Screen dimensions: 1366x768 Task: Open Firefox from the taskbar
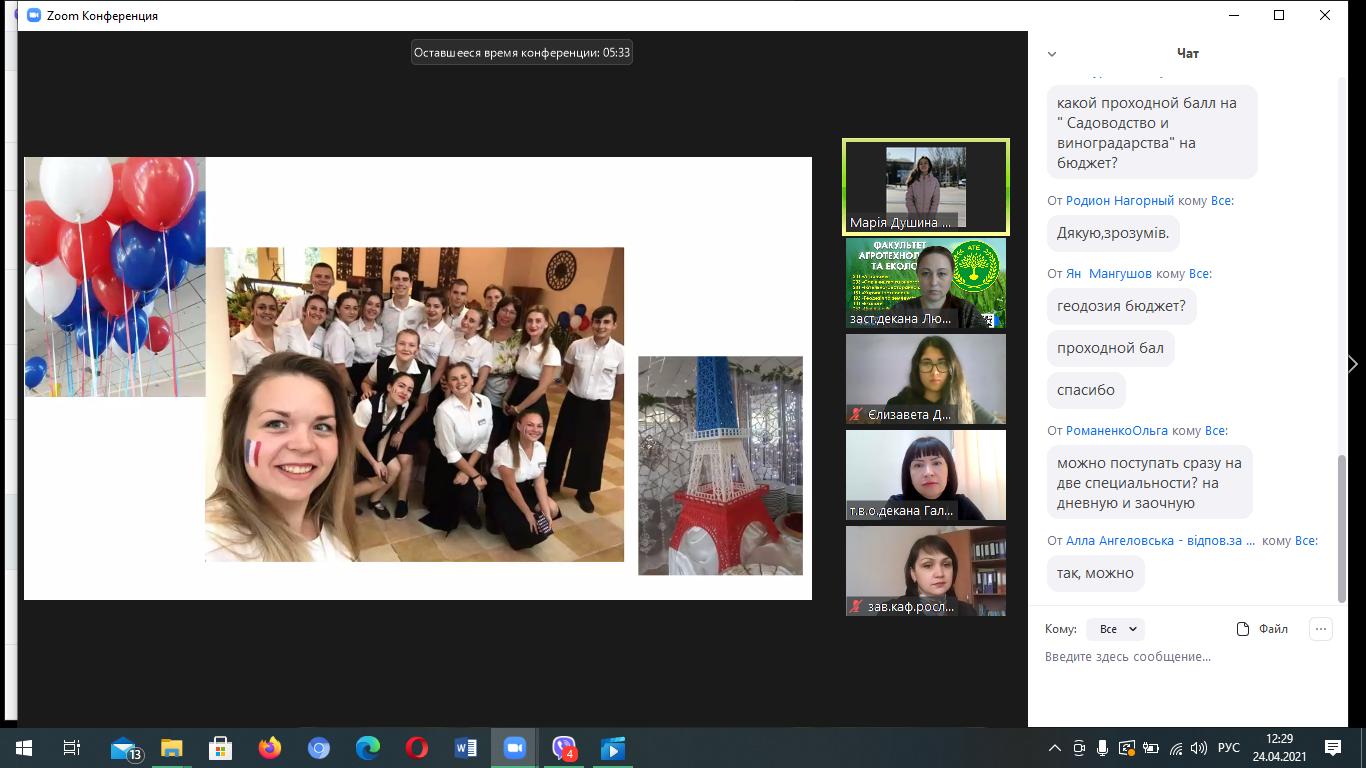coord(270,748)
